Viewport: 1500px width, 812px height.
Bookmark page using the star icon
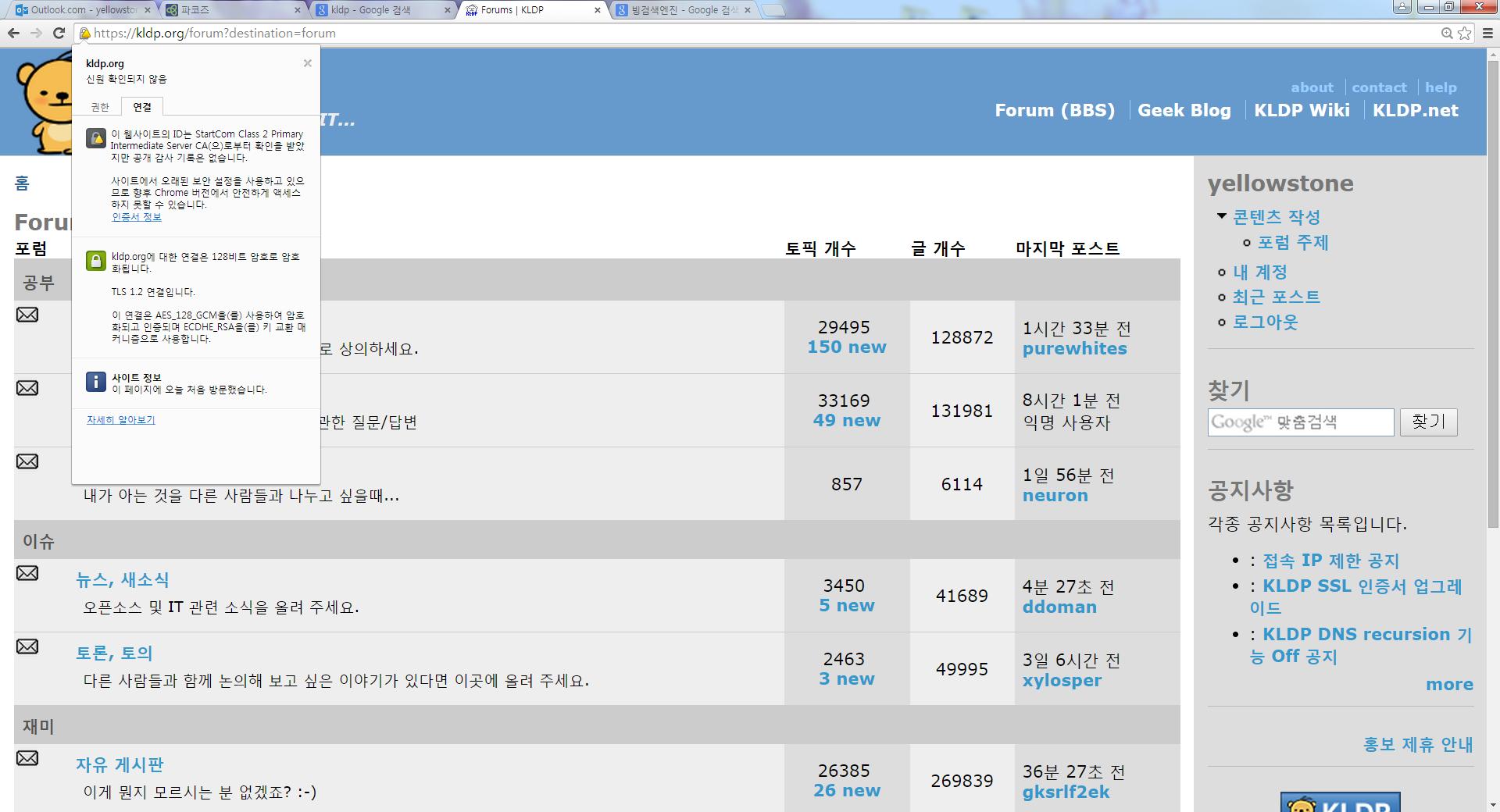click(x=1465, y=33)
